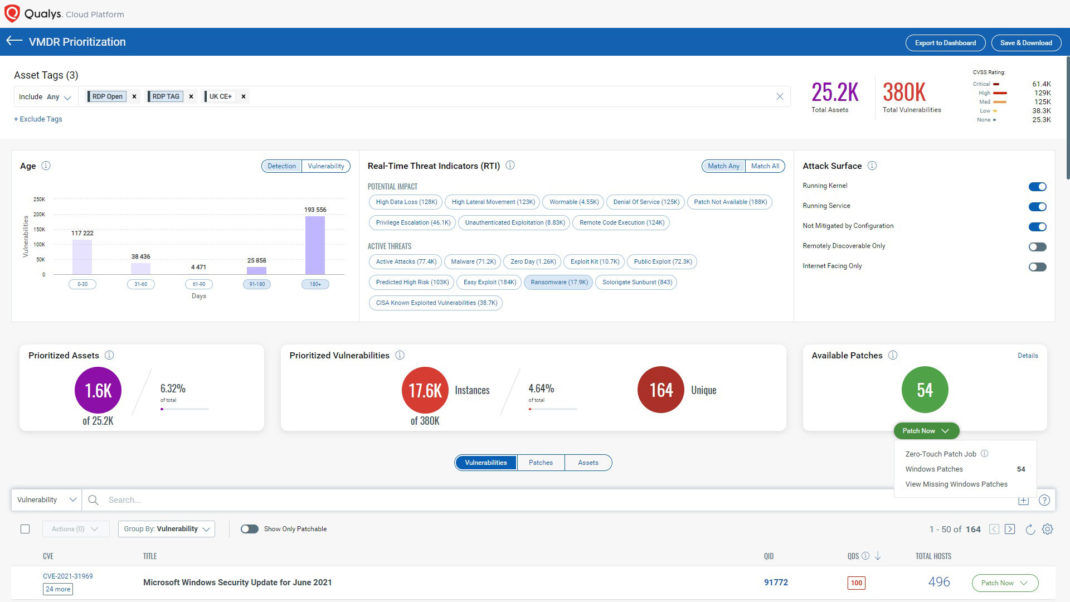Toggle Running Service switch

click(x=1037, y=206)
